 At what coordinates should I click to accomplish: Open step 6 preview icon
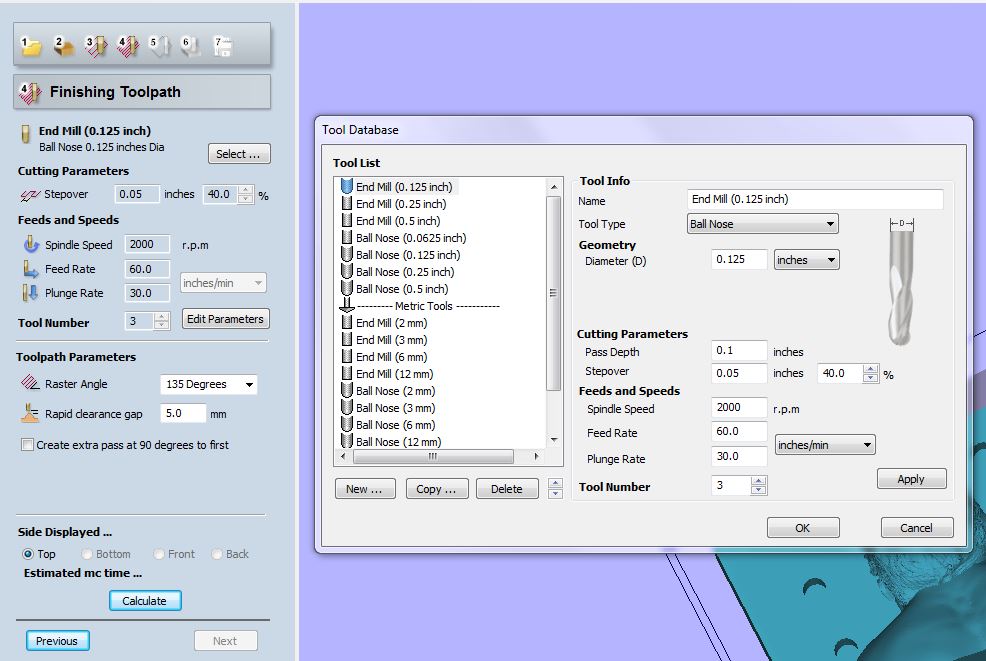(x=191, y=45)
